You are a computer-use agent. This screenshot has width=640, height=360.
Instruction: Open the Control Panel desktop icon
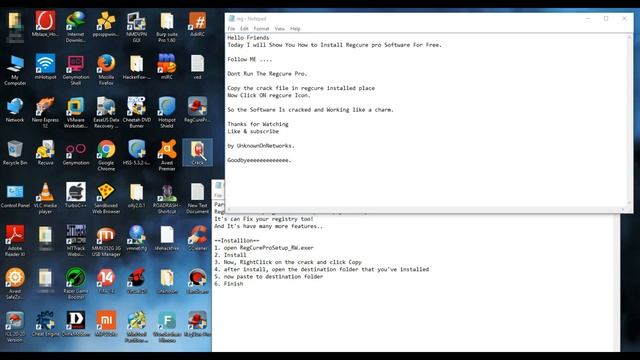point(15,196)
